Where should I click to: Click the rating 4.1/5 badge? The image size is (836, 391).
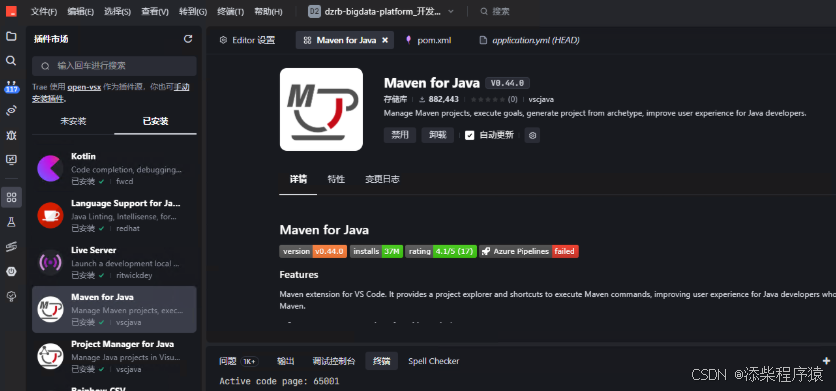point(441,251)
